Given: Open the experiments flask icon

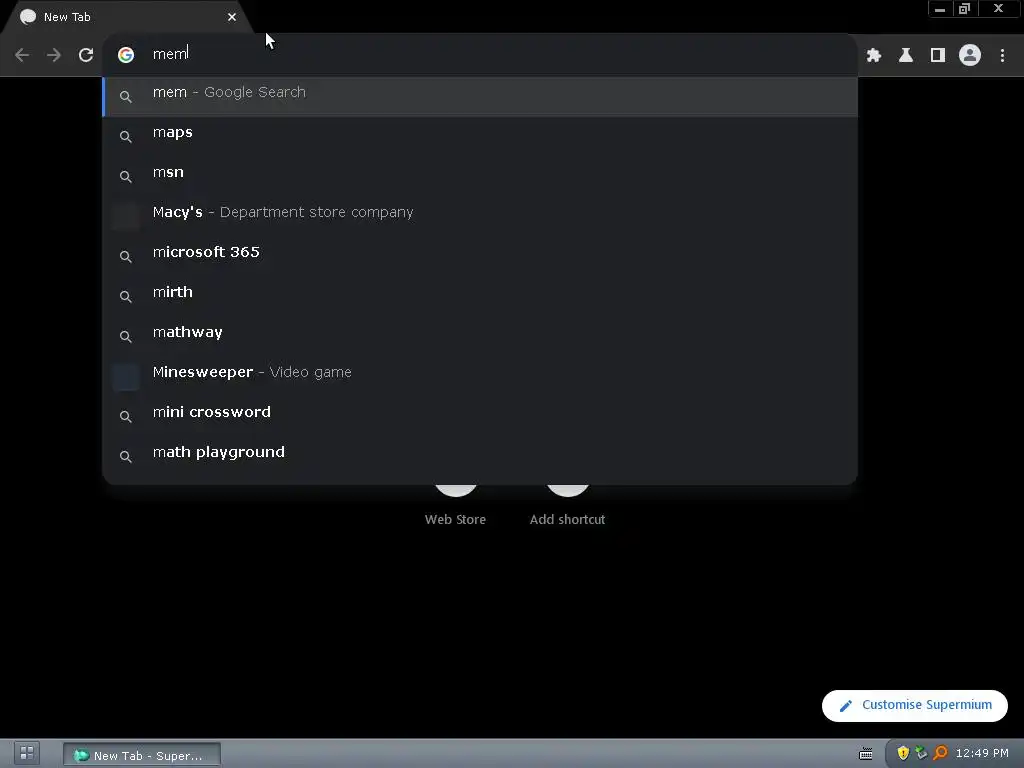Looking at the screenshot, I should (906, 56).
